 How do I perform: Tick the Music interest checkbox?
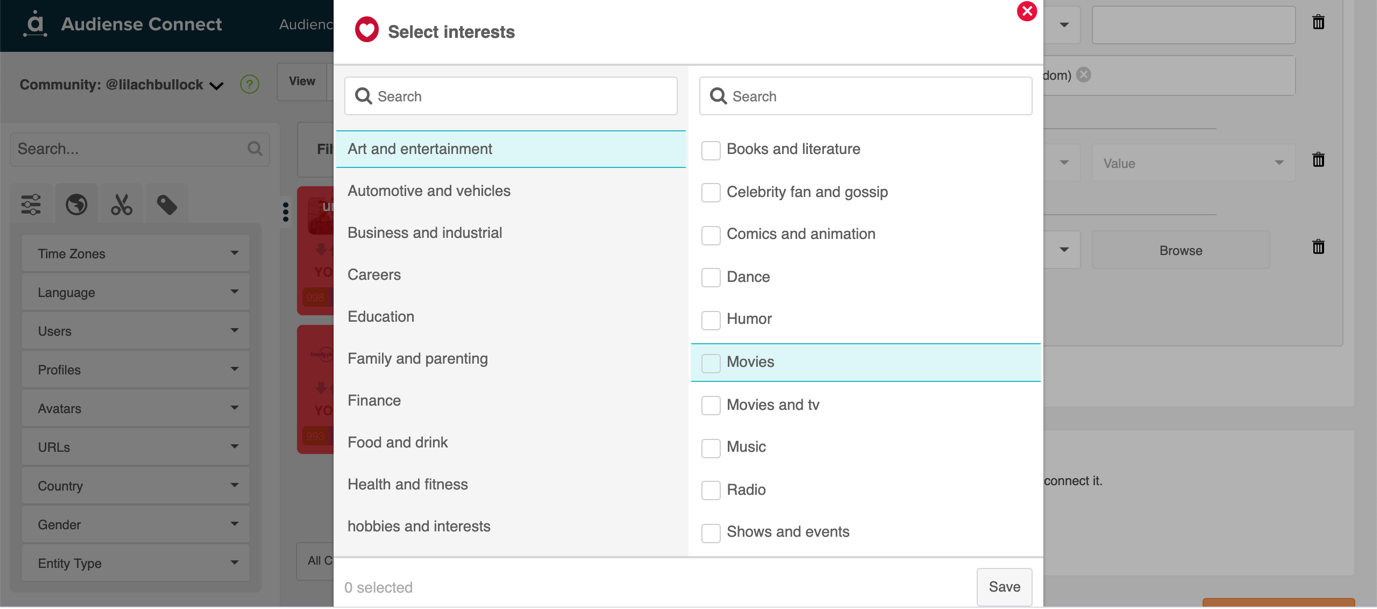(711, 448)
